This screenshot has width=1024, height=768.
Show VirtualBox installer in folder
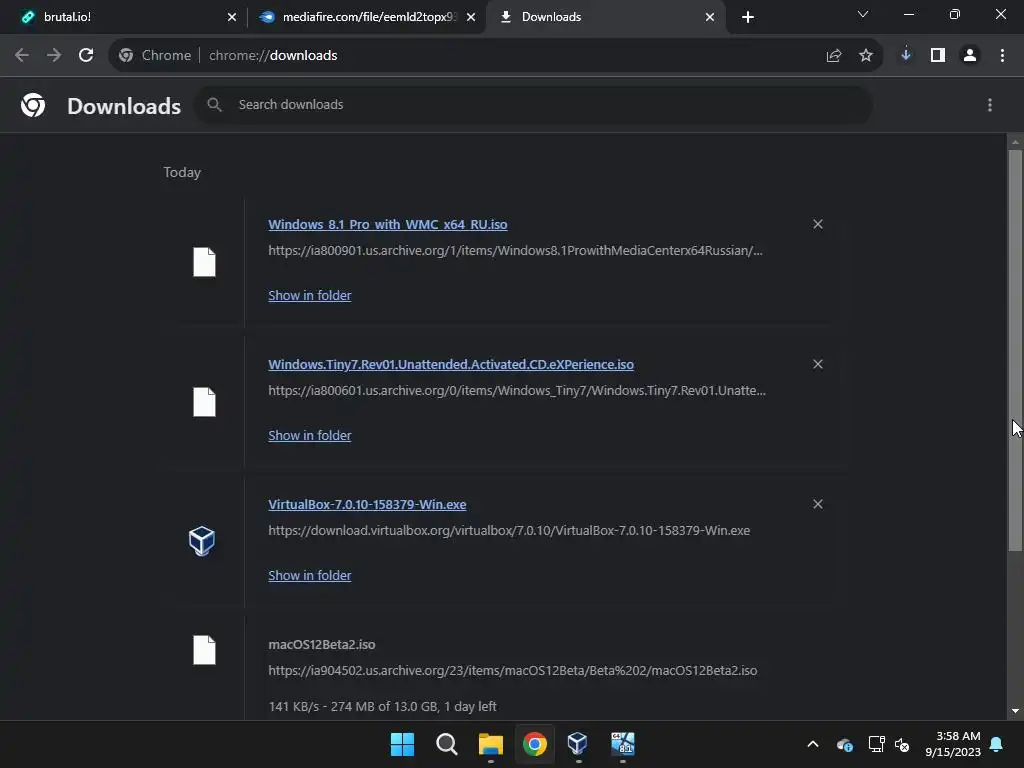click(x=310, y=575)
